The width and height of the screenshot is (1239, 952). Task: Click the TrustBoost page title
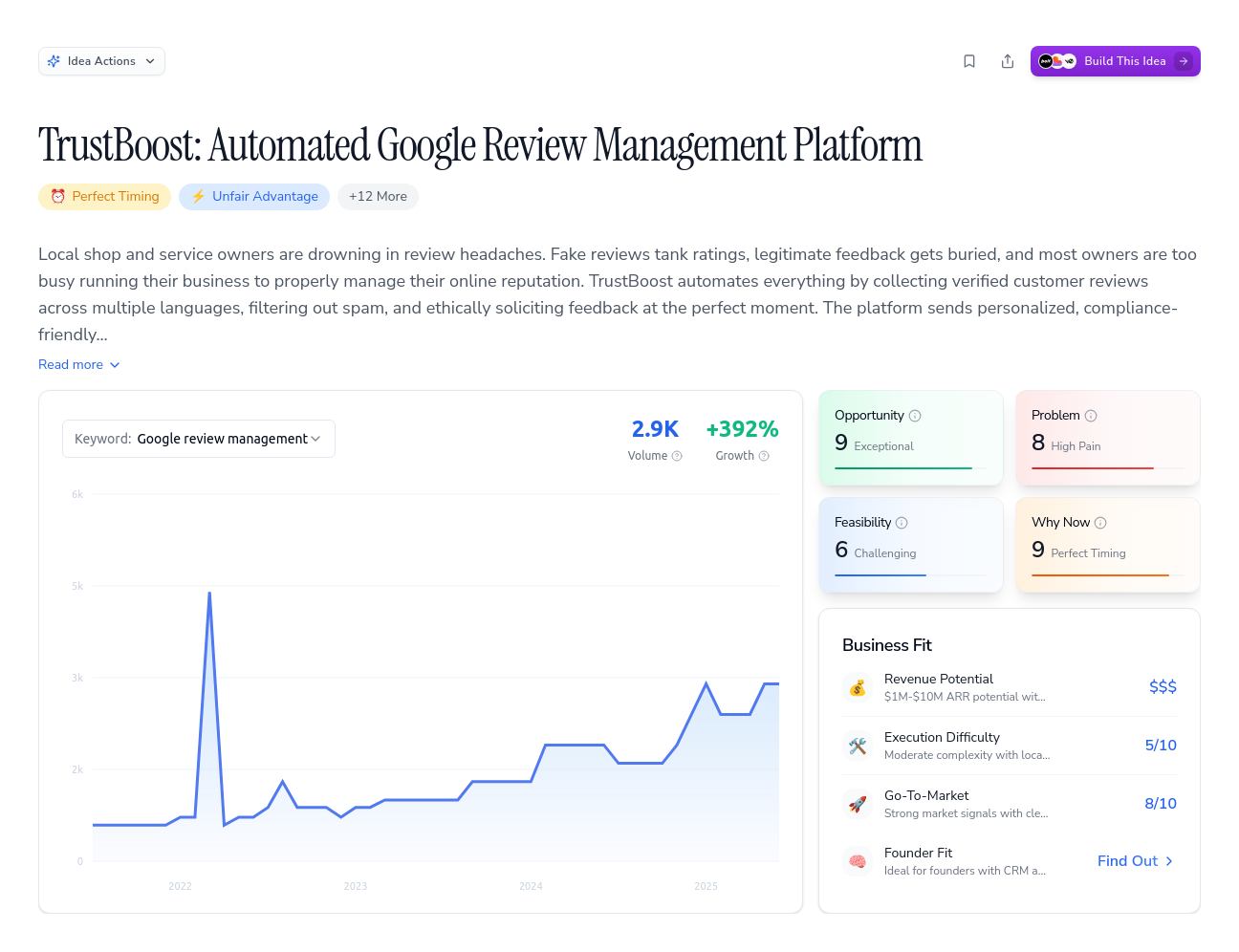[480, 145]
